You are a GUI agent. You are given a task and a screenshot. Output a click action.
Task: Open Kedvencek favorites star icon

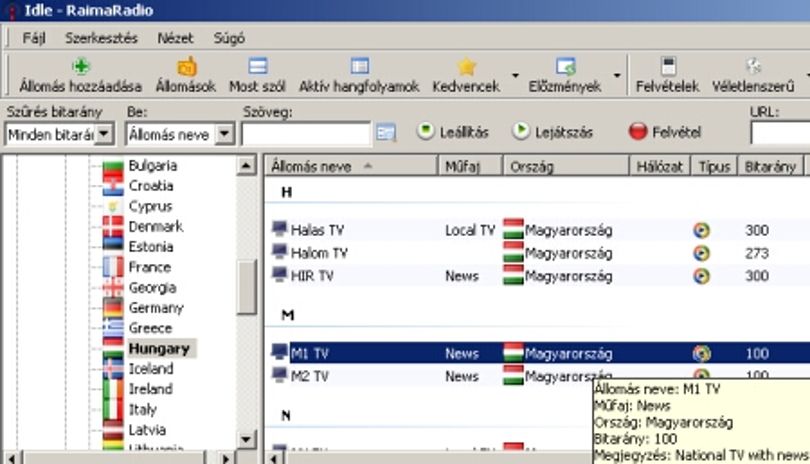pyautogui.click(x=466, y=66)
